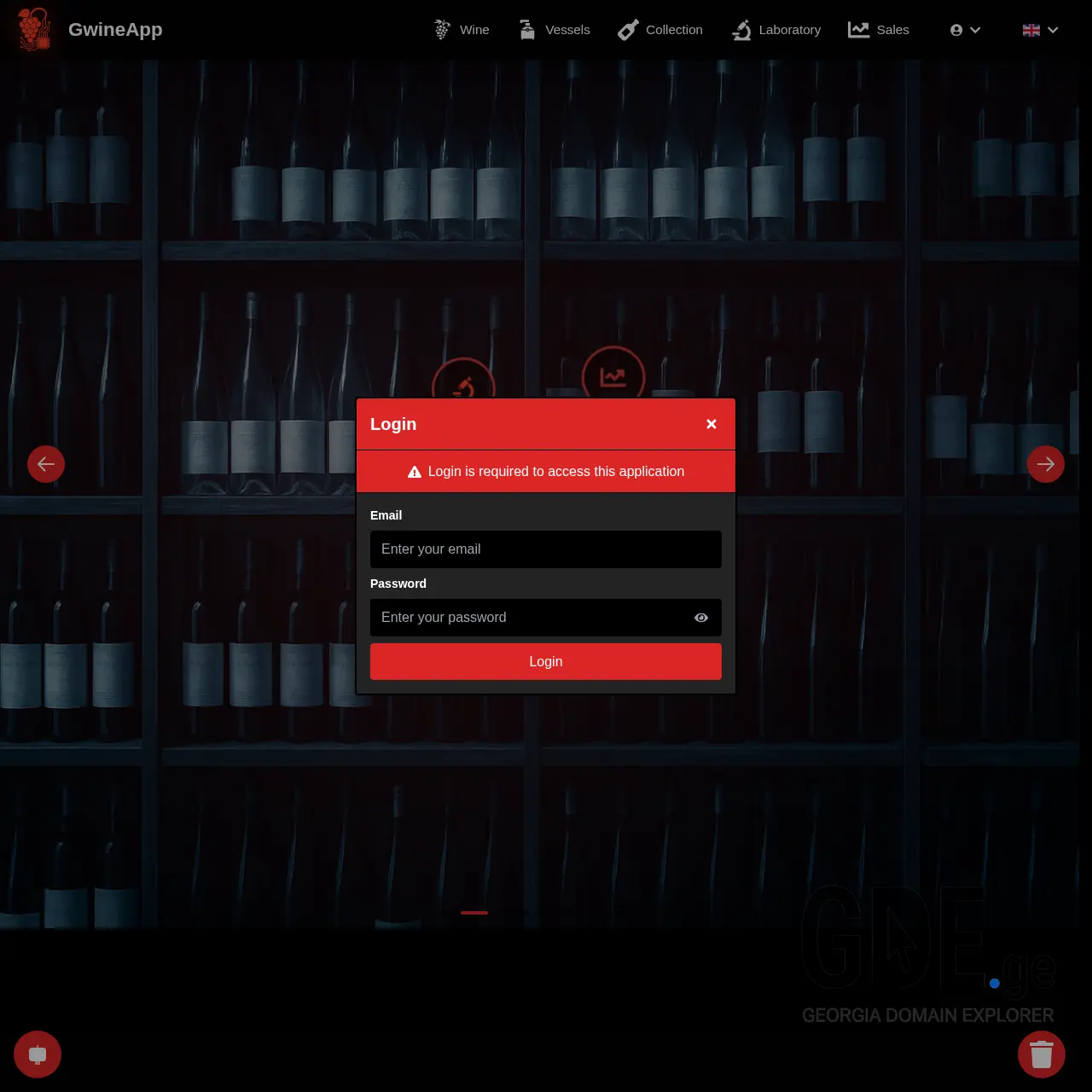Click the Vessels barrel icon
This screenshot has height=1092, width=1092.
pos(526,29)
